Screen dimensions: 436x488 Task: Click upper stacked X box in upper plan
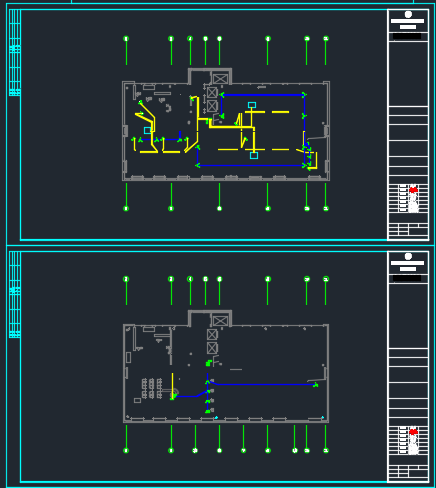212,92
